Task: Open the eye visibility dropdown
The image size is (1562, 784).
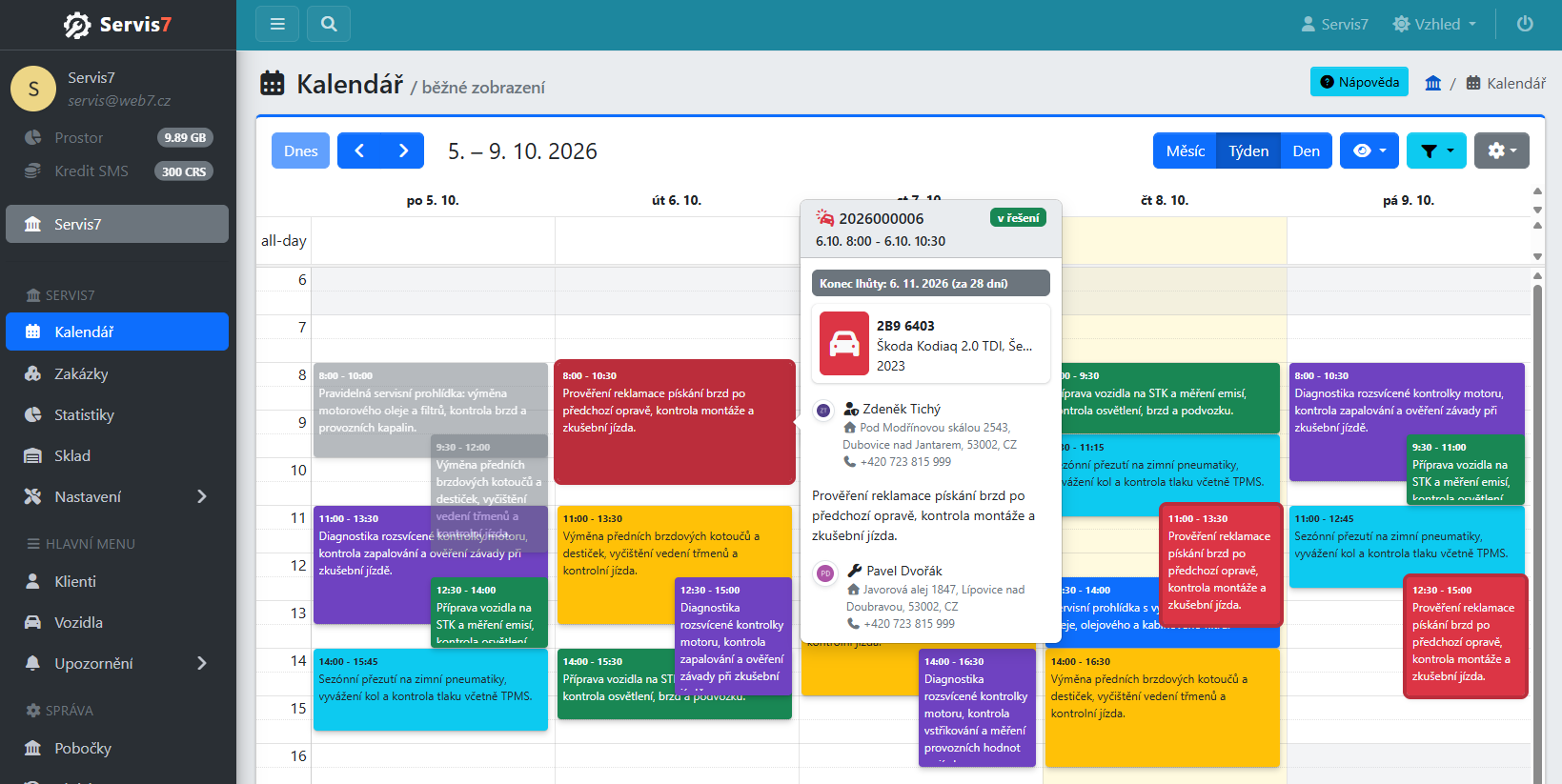Action: [1369, 151]
